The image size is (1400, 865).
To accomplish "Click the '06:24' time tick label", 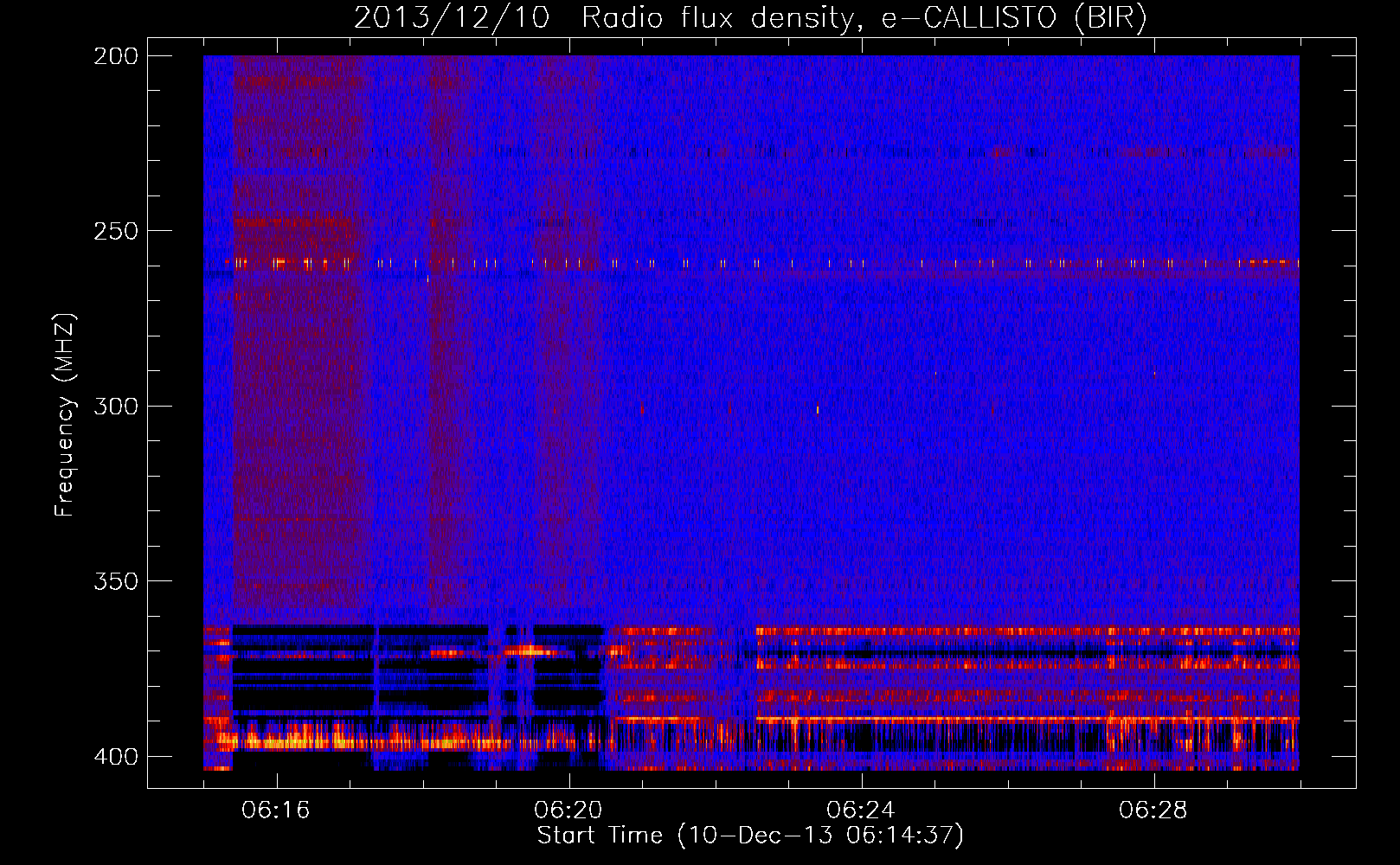I will click(861, 811).
